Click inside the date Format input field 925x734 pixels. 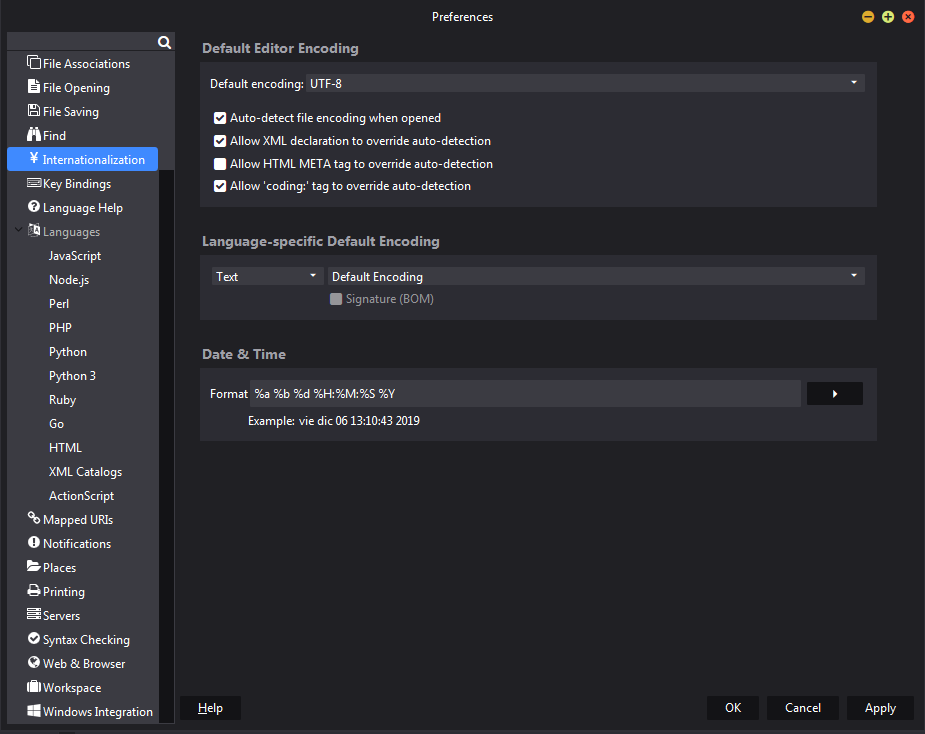(x=500, y=393)
